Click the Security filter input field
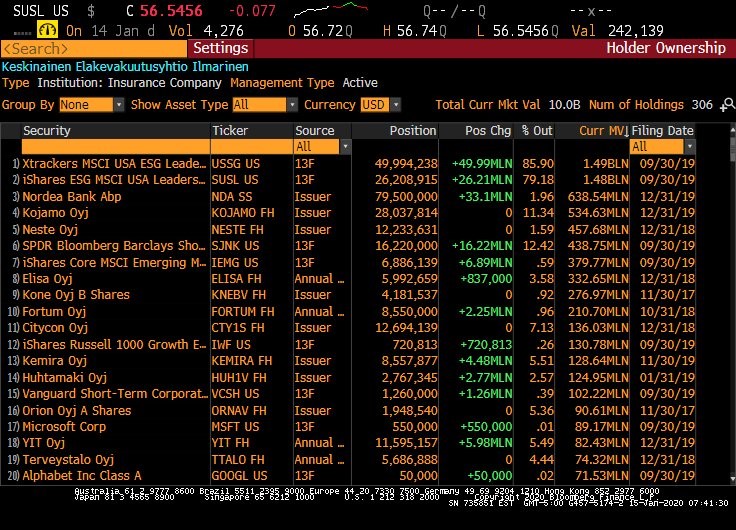 click(x=115, y=146)
